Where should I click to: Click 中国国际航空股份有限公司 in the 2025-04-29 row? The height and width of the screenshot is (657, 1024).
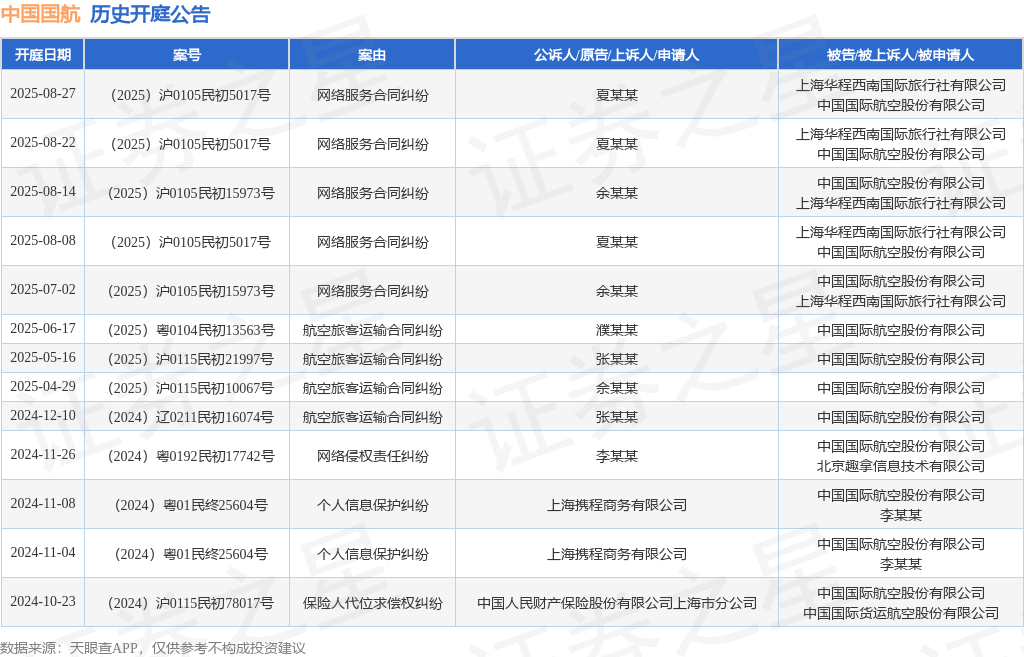pos(901,388)
